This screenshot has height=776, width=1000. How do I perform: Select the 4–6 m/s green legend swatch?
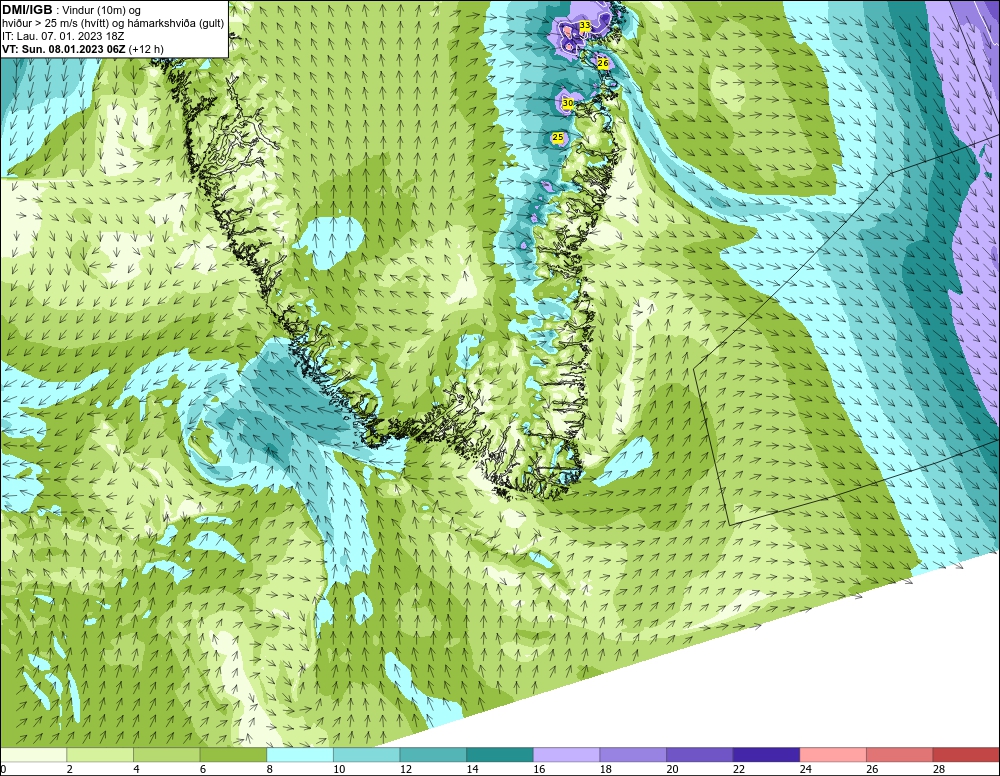[x=166, y=755]
